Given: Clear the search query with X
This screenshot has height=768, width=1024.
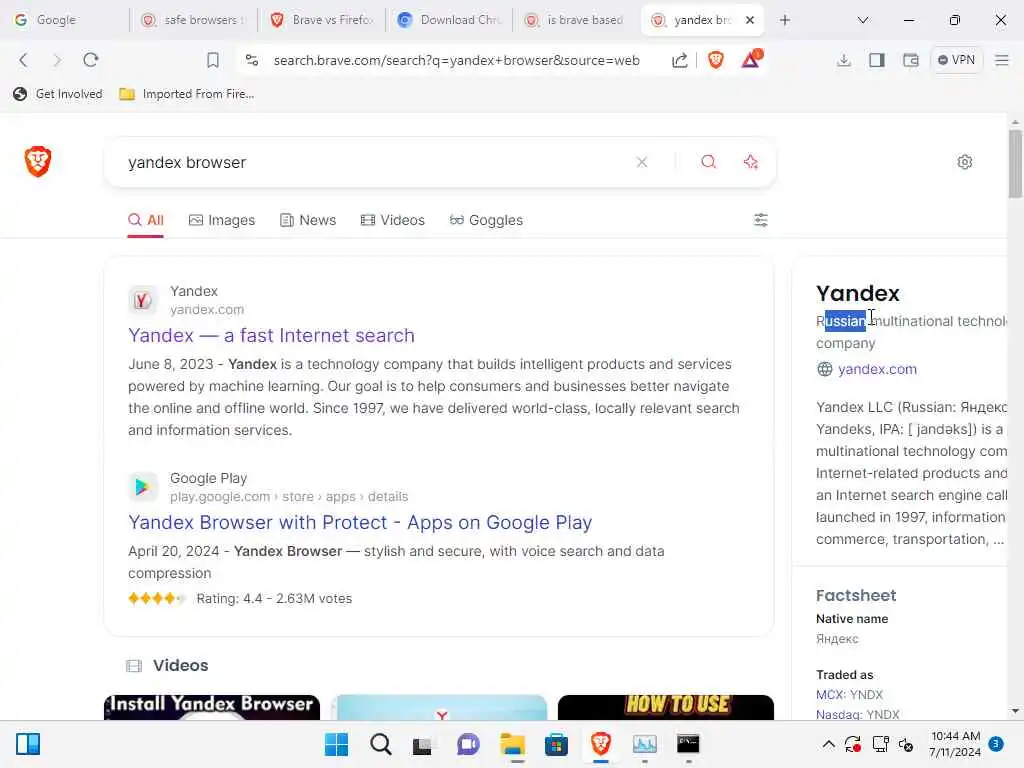Looking at the screenshot, I should click(x=642, y=162).
